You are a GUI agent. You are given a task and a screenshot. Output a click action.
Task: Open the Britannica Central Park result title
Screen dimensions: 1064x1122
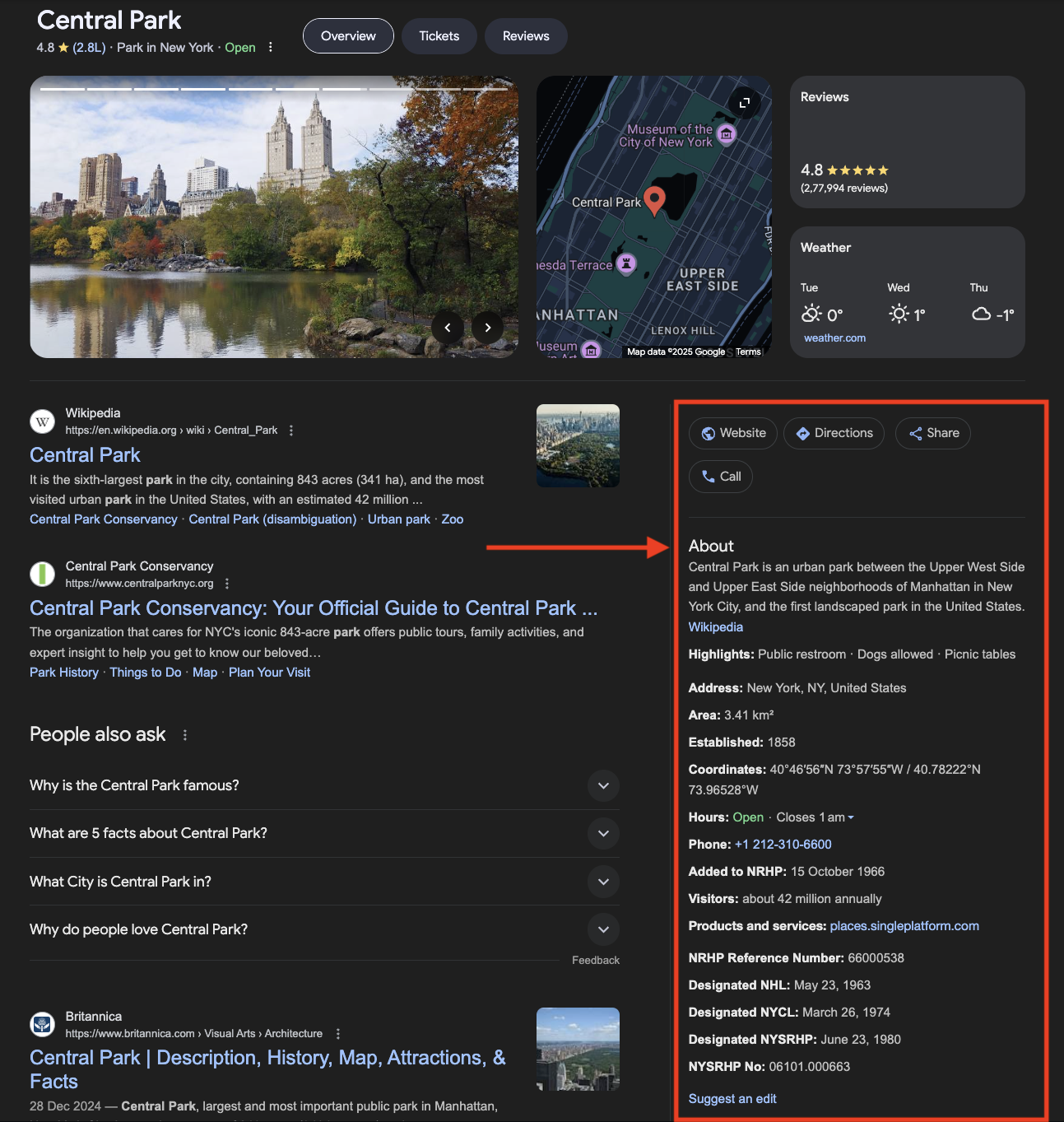(x=267, y=1069)
